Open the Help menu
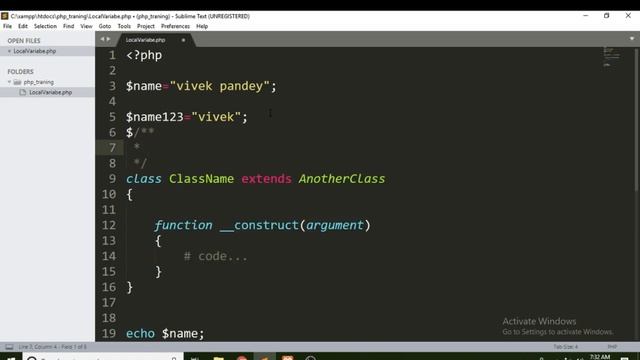This screenshot has width=640, height=360. tap(202, 26)
